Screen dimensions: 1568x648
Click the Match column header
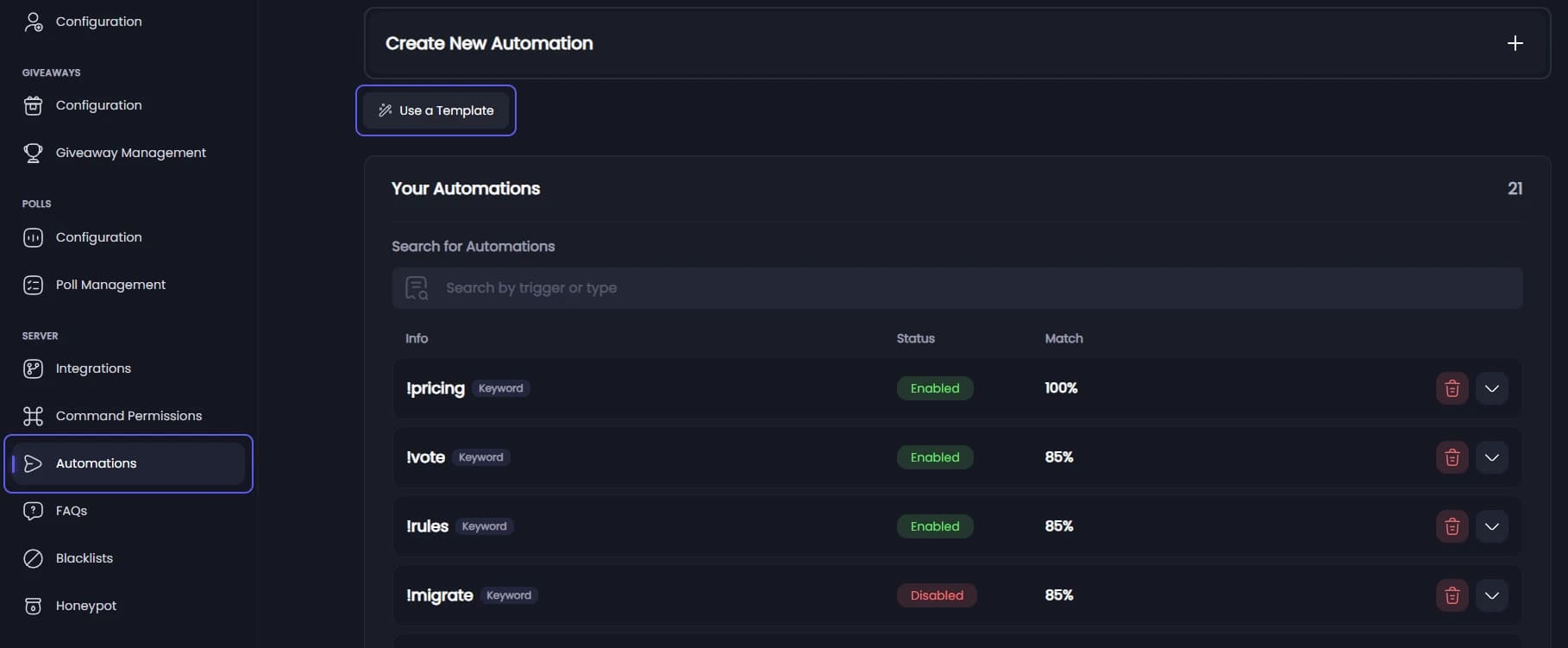pos(1063,338)
